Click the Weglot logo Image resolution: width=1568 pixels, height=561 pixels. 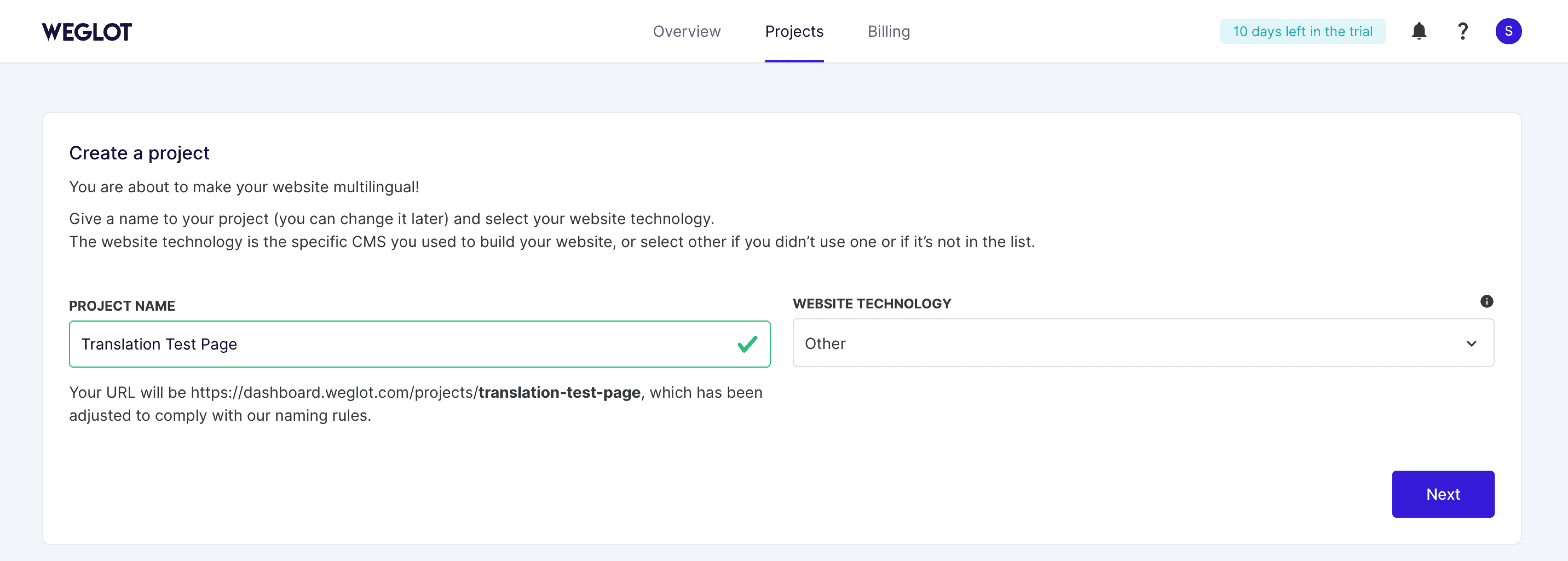(87, 32)
